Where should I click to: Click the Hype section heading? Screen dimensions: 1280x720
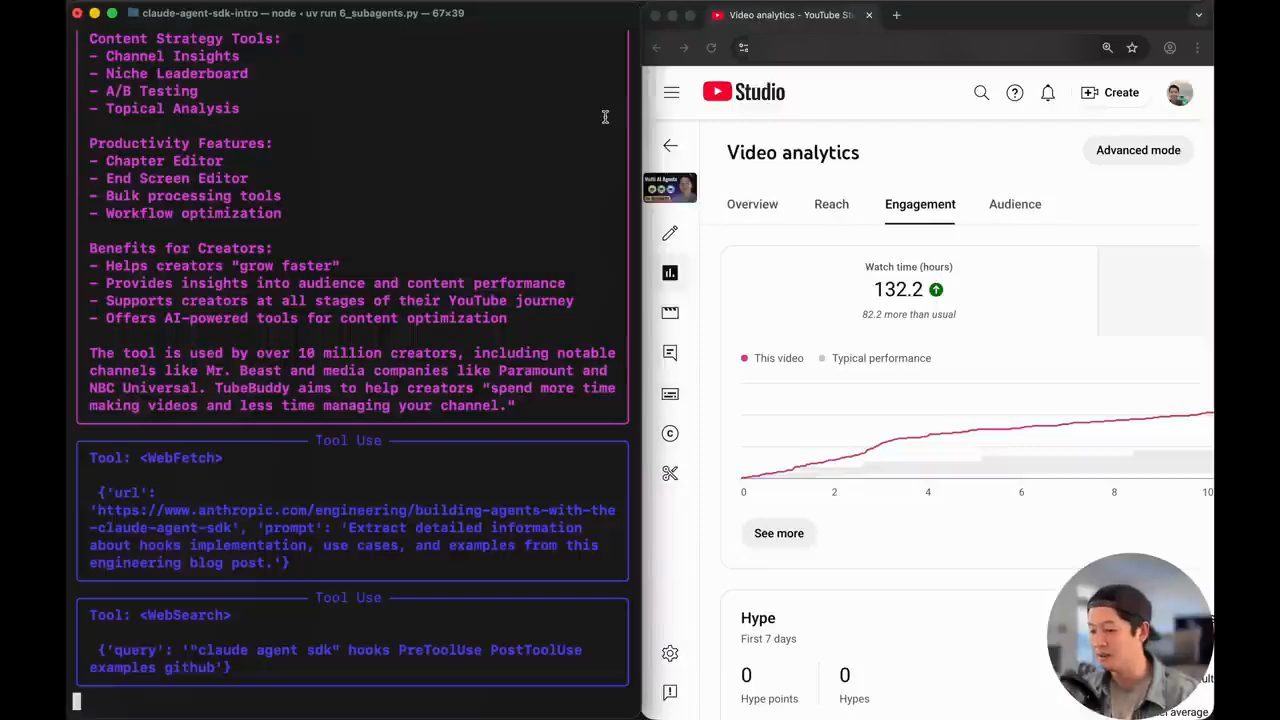point(758,618)
